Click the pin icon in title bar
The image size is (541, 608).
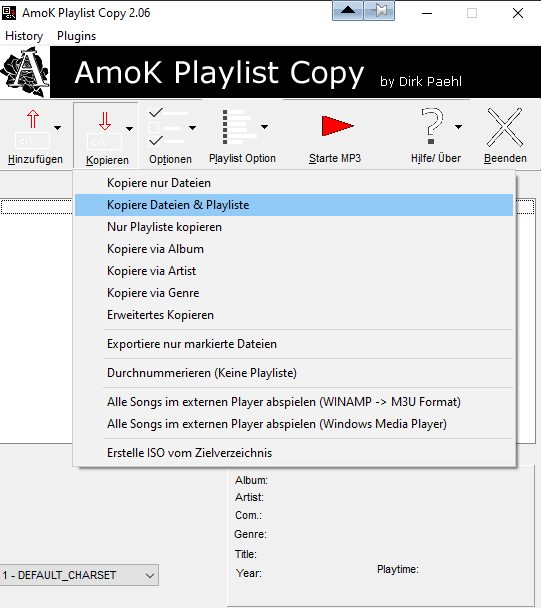pyautogui.click(x=380, y=11)
